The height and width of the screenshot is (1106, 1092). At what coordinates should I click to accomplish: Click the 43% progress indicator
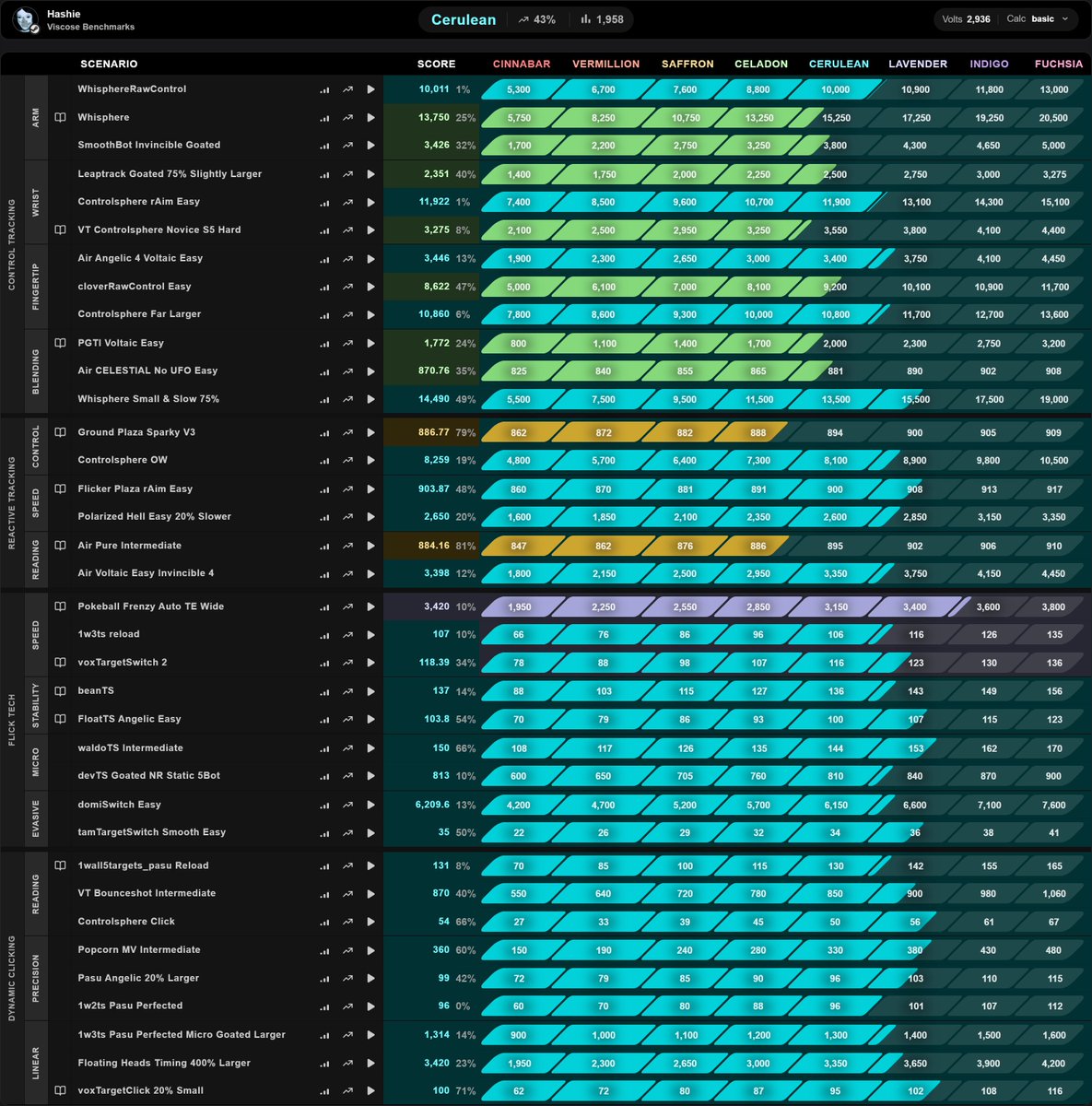click(x=537, y=19)
